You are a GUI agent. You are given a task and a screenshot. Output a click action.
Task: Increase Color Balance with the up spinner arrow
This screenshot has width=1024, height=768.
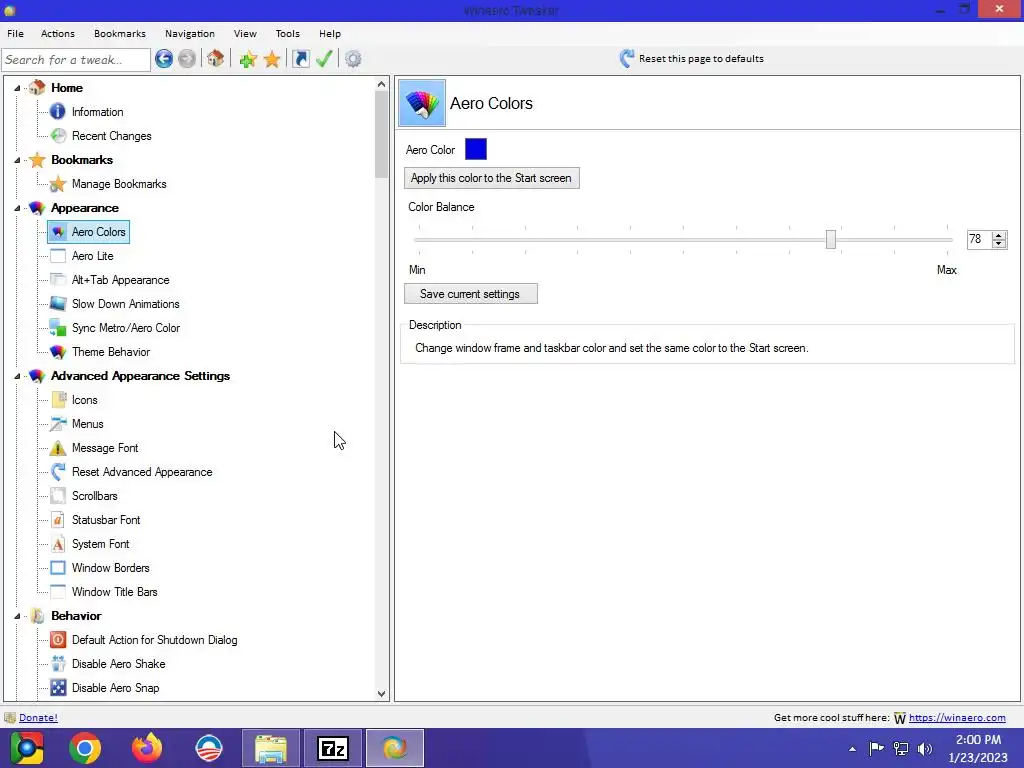pos(999,235)
